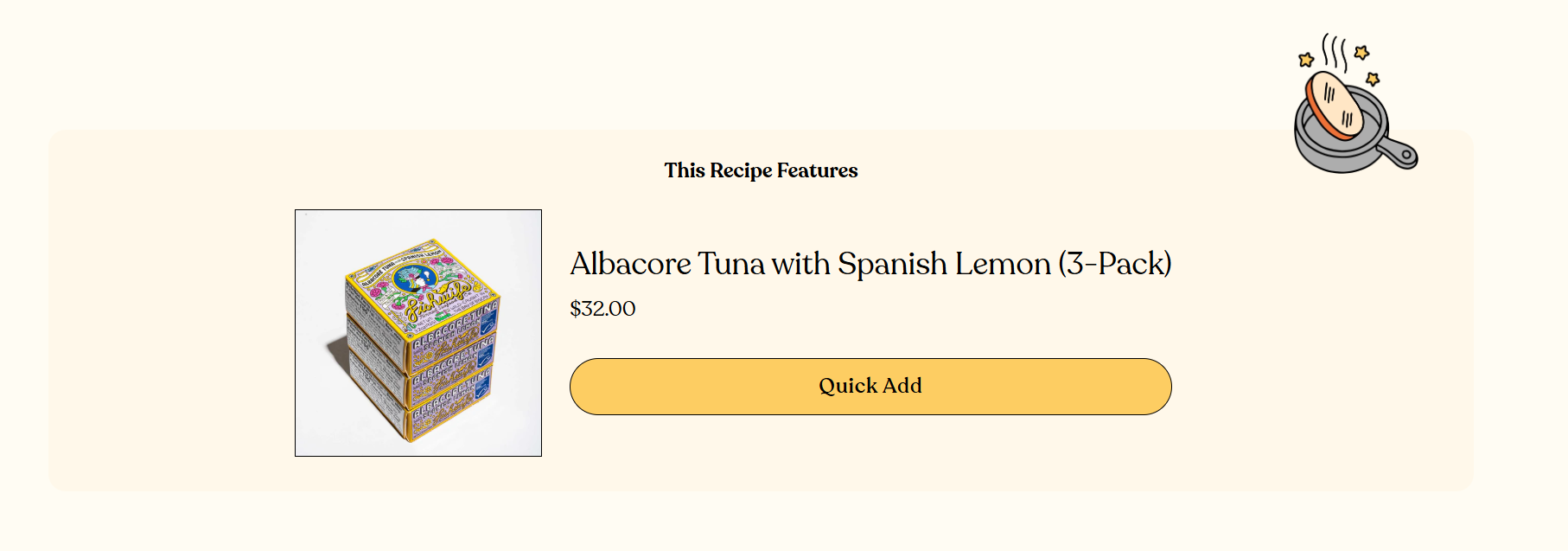Screen dimensions: 1568x551
Task: Click the This Recipe Features heading
Action: [761, 170]
